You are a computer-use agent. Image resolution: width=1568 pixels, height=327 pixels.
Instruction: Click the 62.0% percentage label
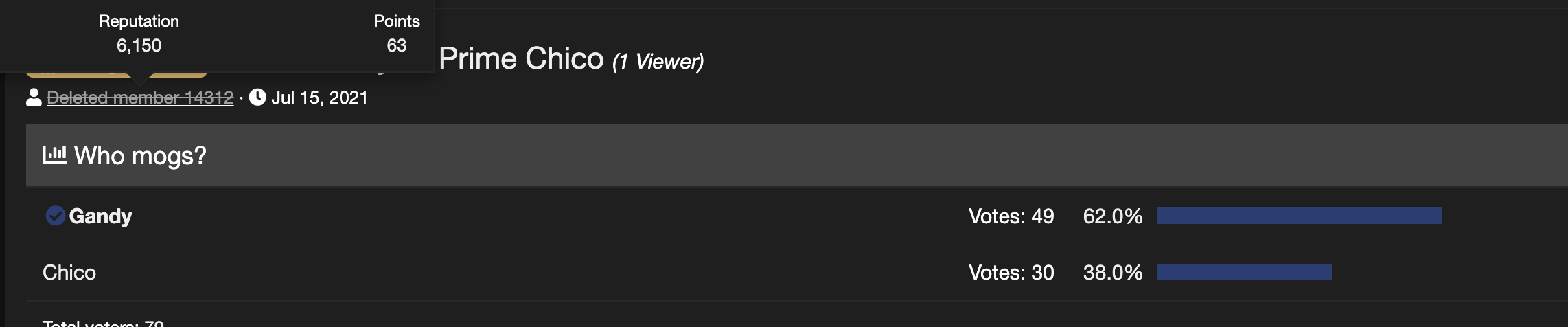tap(1113, 216)
